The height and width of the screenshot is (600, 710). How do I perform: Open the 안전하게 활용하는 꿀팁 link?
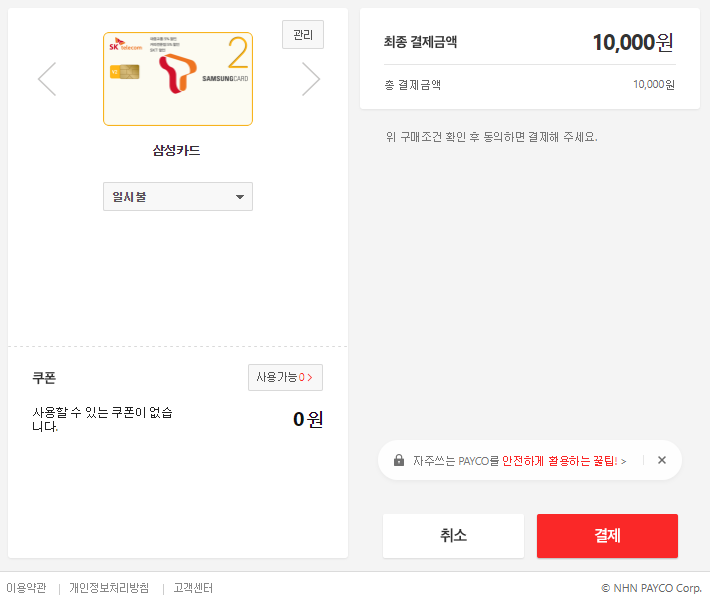(563, 461)
